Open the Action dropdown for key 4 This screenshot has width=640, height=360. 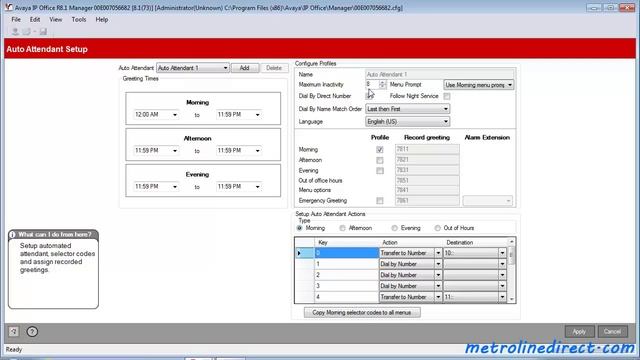coord(438,297)
